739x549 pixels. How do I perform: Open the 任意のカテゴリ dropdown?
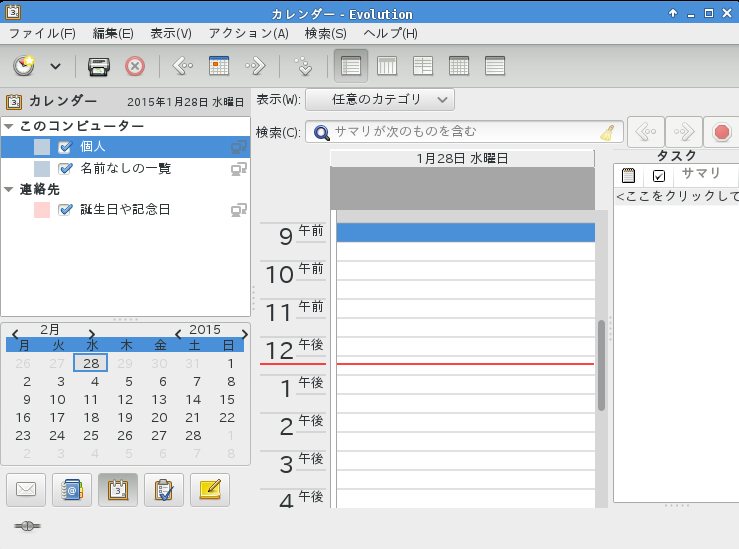pyautogui.click(x=380, y=100)
